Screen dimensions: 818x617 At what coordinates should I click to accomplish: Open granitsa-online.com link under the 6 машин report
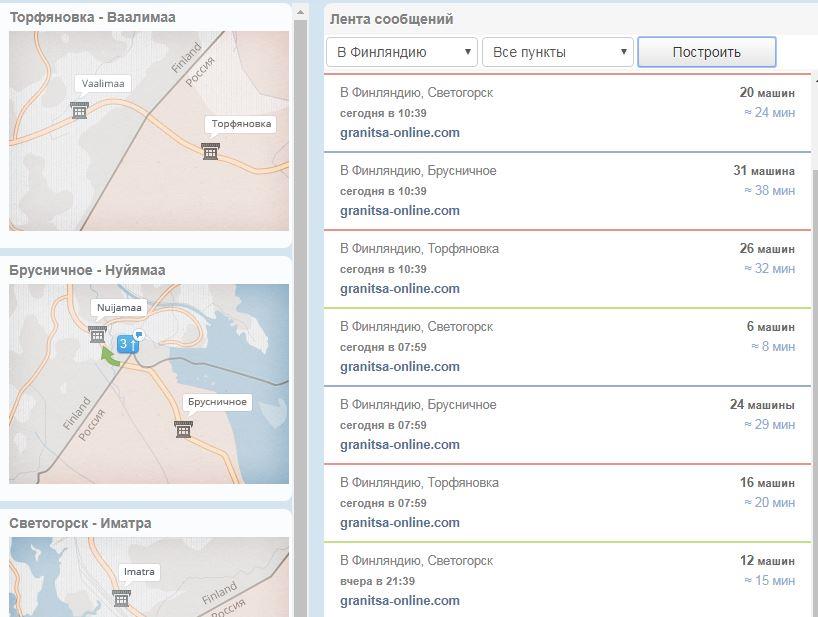click(399, 366)
